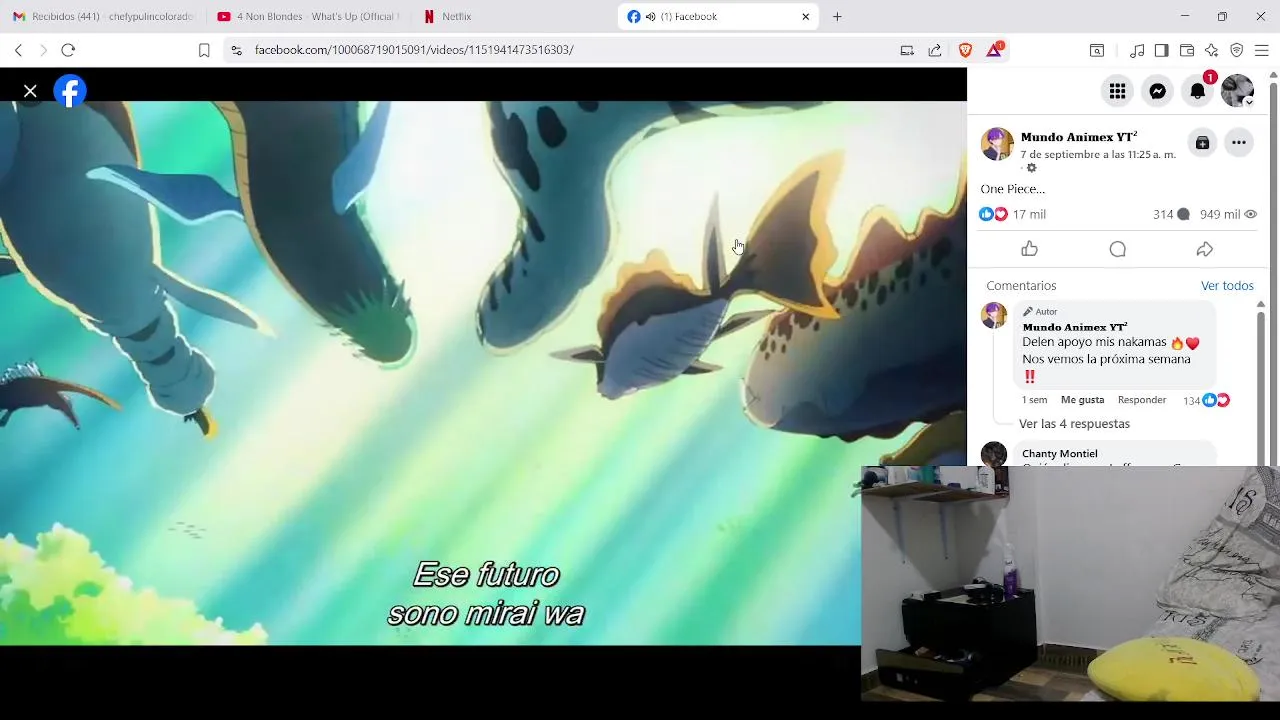The width and height of the screenshot is (1280, 720).
Task: Click the post caption 'One Piece...'
Action: 1012,189
